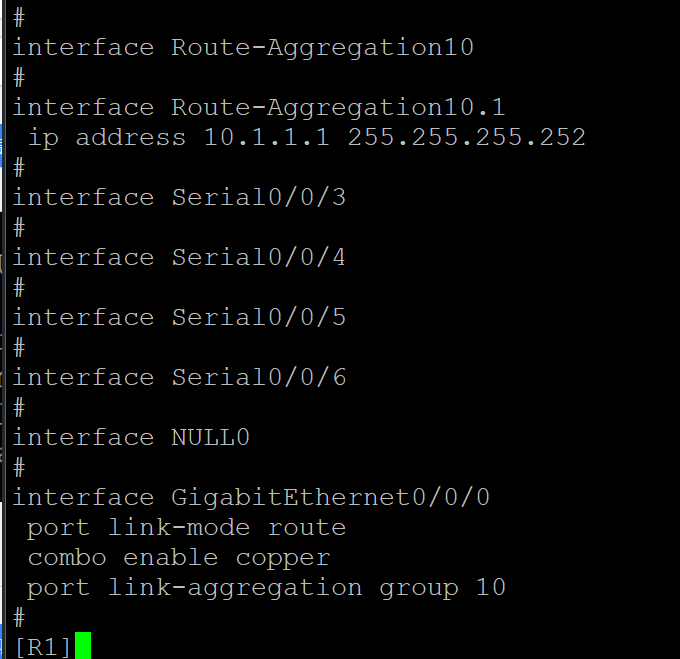Click the Serial0/0/3 interface name

point(258,197)
